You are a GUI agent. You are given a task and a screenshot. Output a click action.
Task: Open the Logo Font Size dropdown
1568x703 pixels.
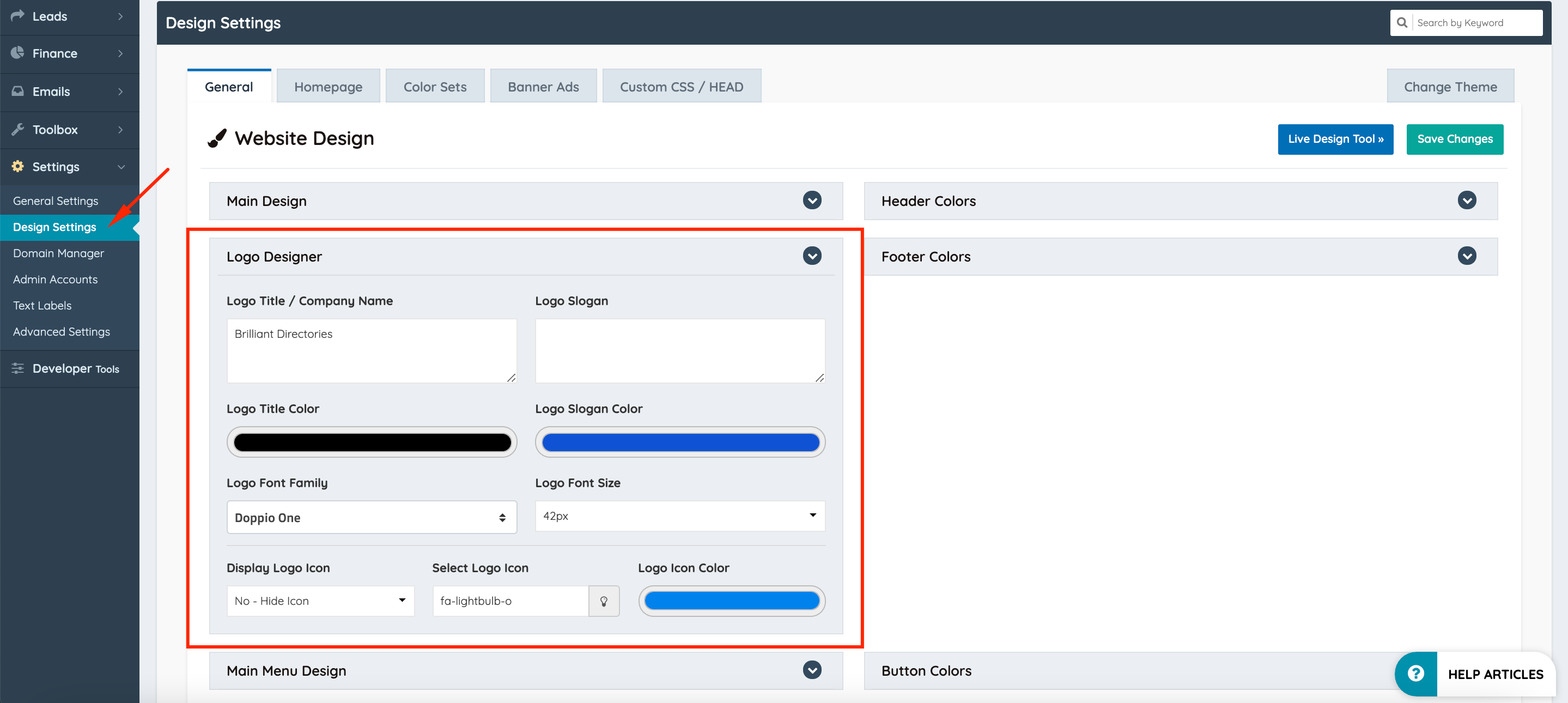679,516
